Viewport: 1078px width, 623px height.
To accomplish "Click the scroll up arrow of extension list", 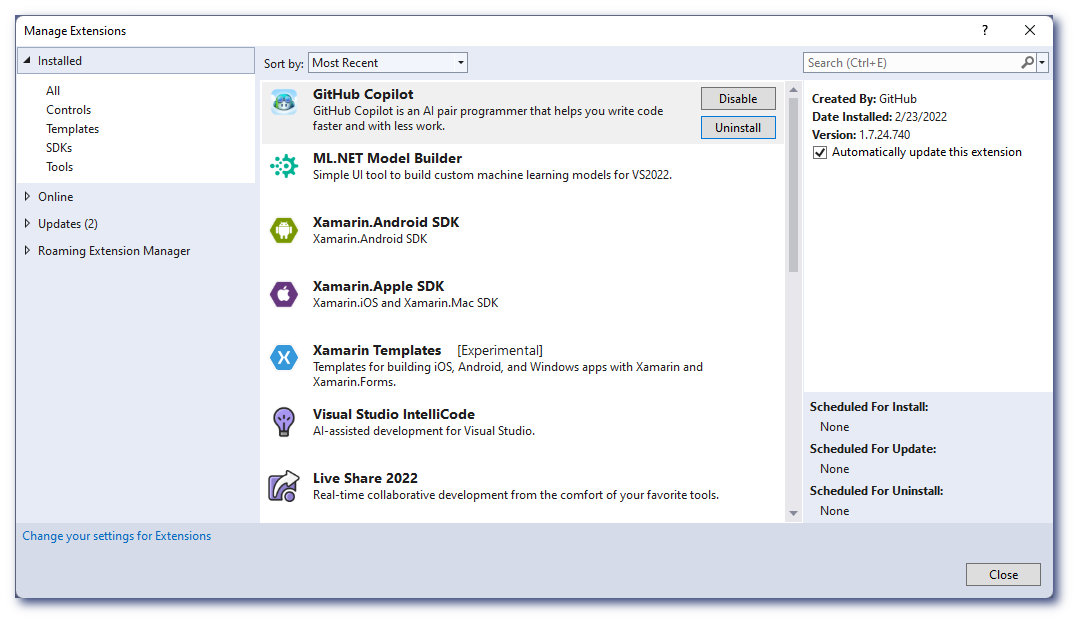I will [x=793, y=90].
